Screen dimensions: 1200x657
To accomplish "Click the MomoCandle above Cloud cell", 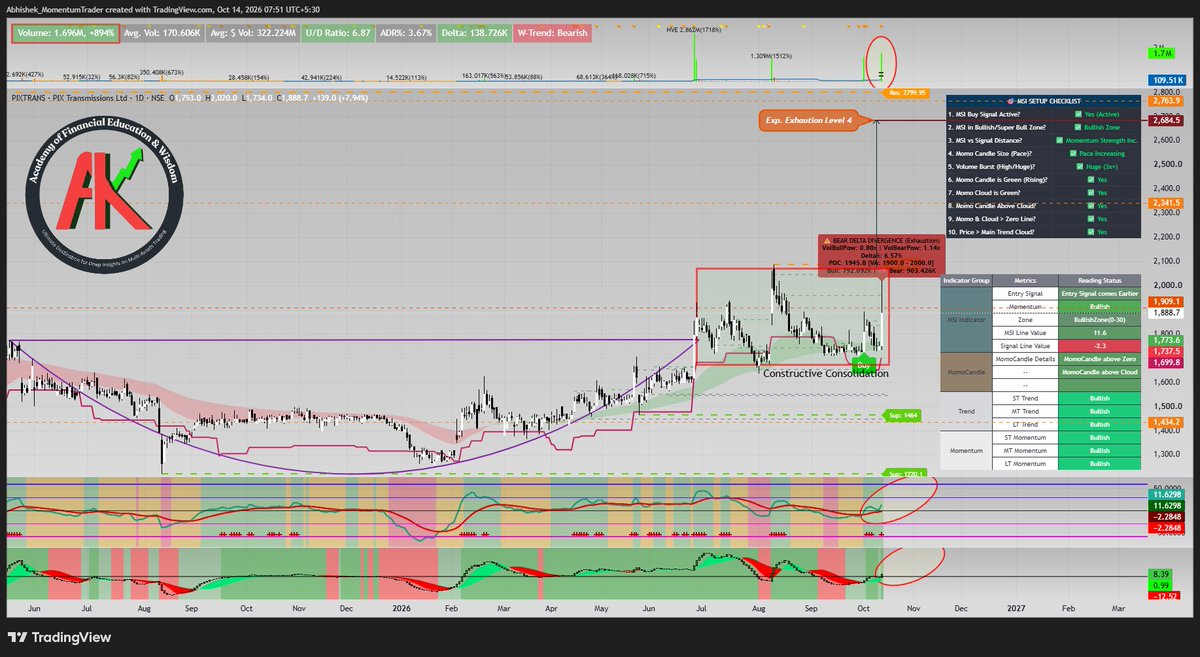I will (1099, 372).
